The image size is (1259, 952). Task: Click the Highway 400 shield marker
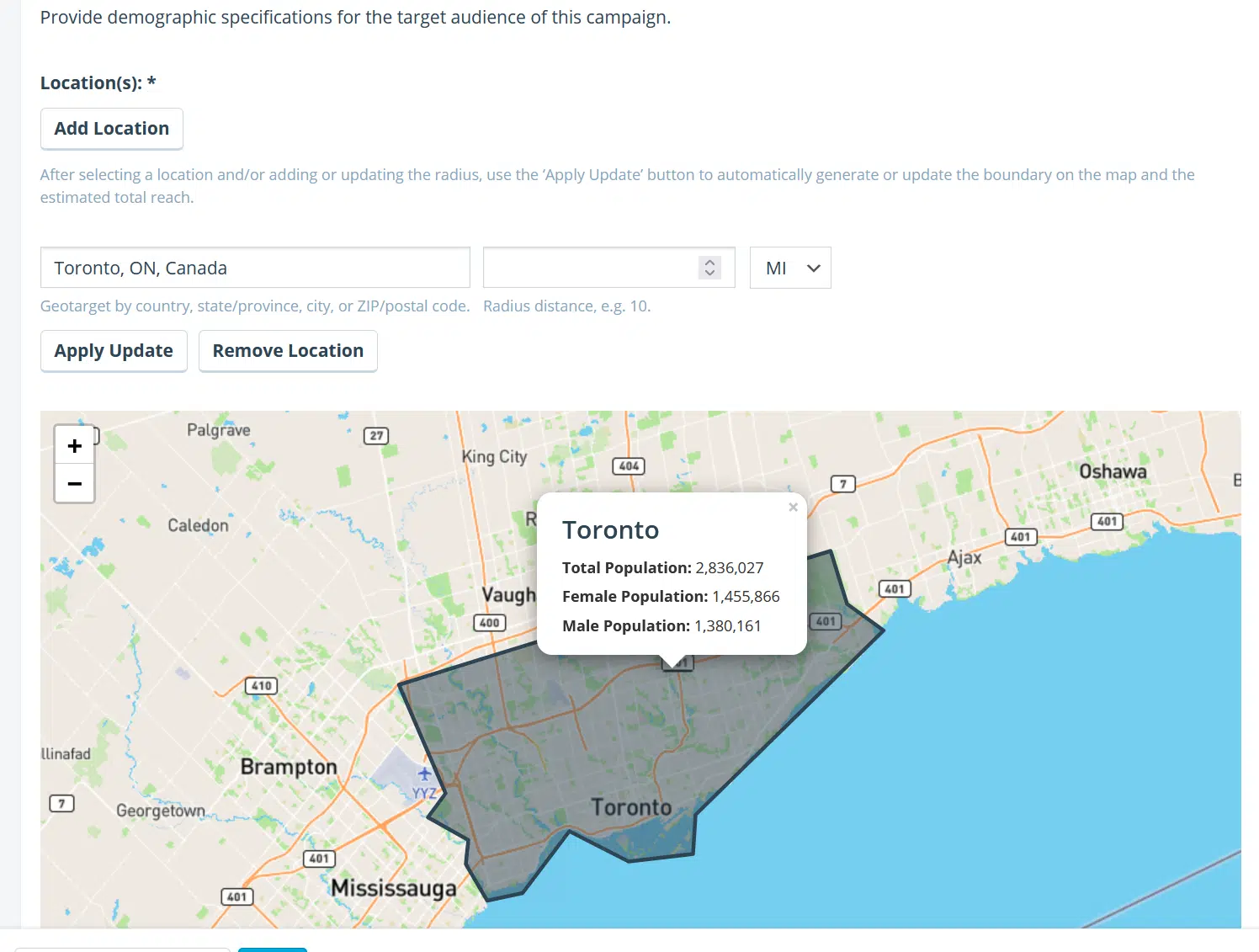[x=489, y=623]
